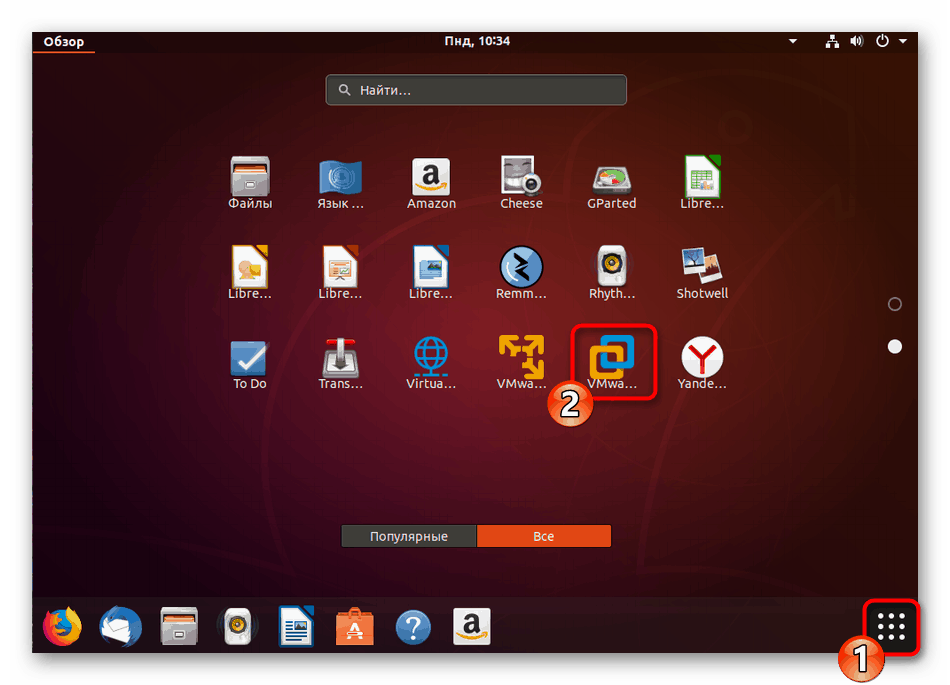Click the Обзор activities button
The image size is (950, 685).
pos(64,42)
